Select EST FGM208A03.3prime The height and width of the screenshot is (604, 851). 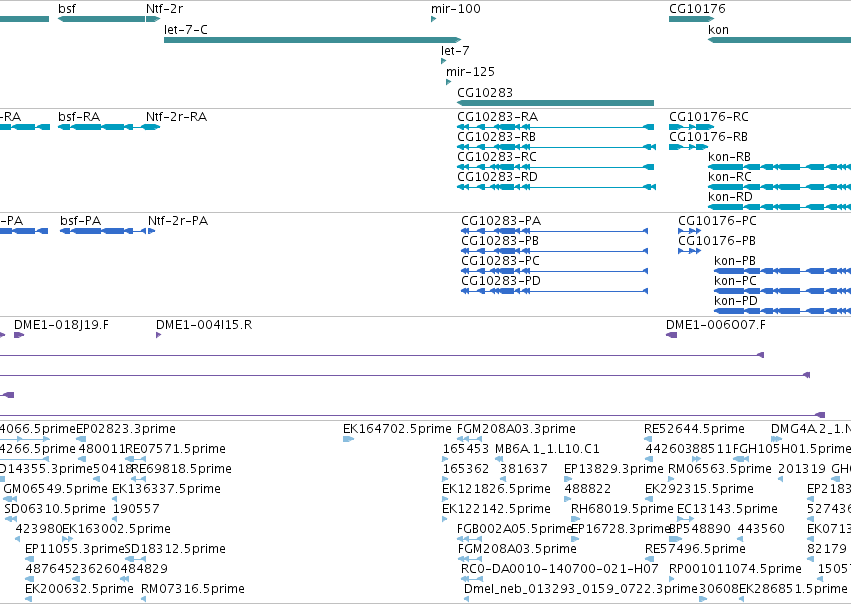(x=516, y=429)
